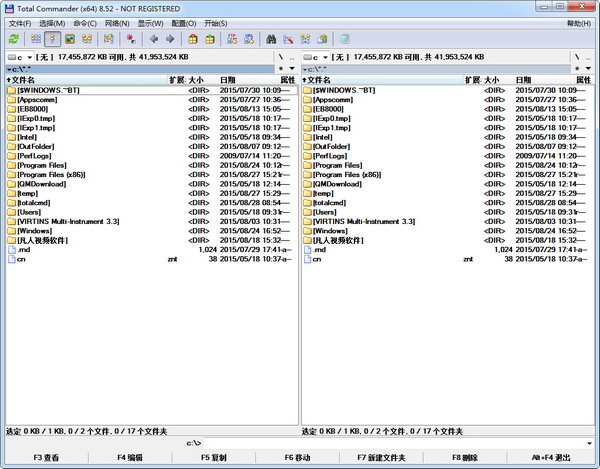Open right panel favorites star button
Screen dimensions: 600x469
577,68
